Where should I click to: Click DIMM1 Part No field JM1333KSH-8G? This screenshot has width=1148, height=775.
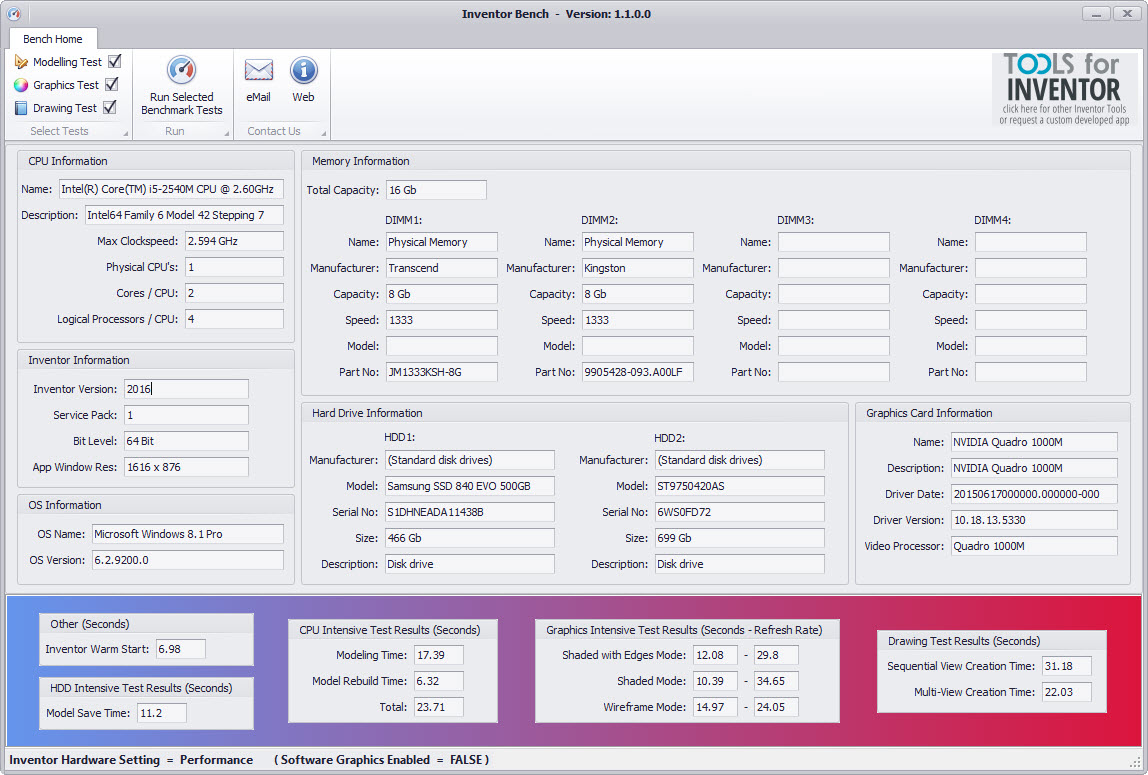(x=441, y=372)
